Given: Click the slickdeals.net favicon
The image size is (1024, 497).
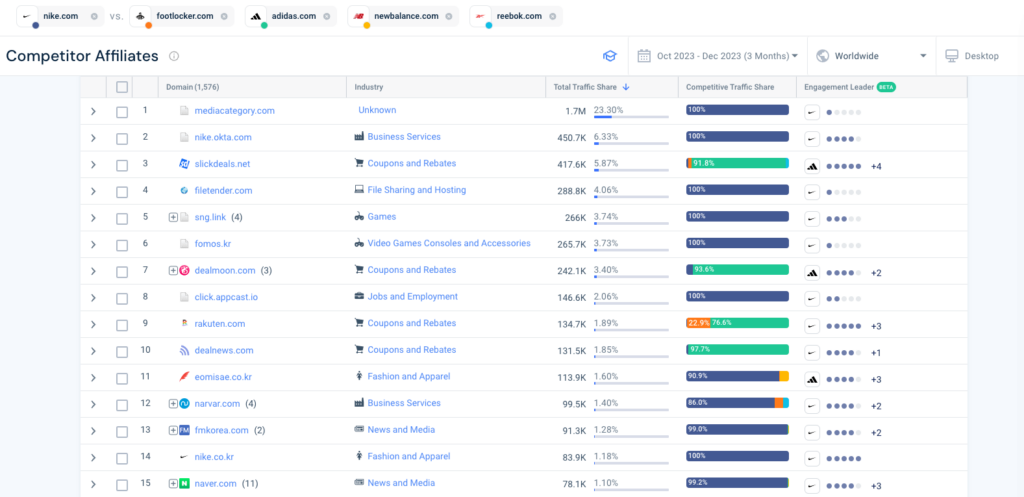Looking at the screenshot, I should (x=184, y=164).
